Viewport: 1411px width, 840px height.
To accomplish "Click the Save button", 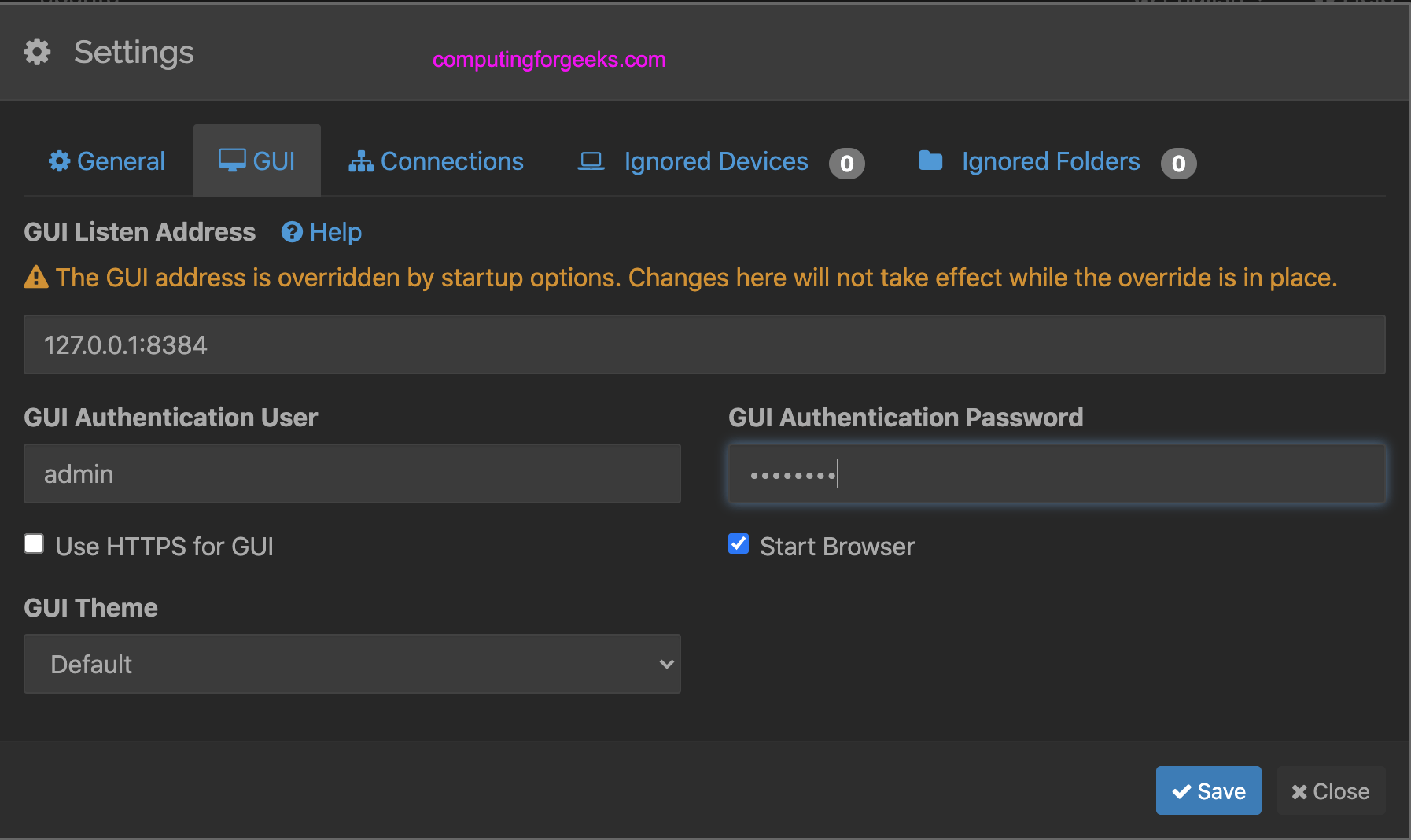I will click(1208, 790).
